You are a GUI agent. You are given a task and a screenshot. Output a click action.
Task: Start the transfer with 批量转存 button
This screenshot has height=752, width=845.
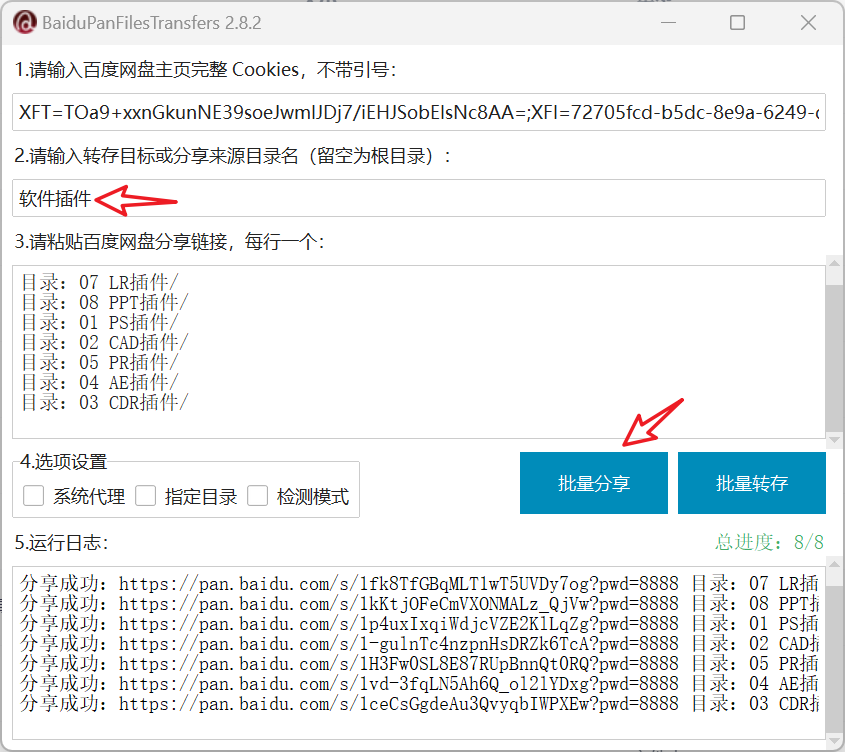click(751, 483)
